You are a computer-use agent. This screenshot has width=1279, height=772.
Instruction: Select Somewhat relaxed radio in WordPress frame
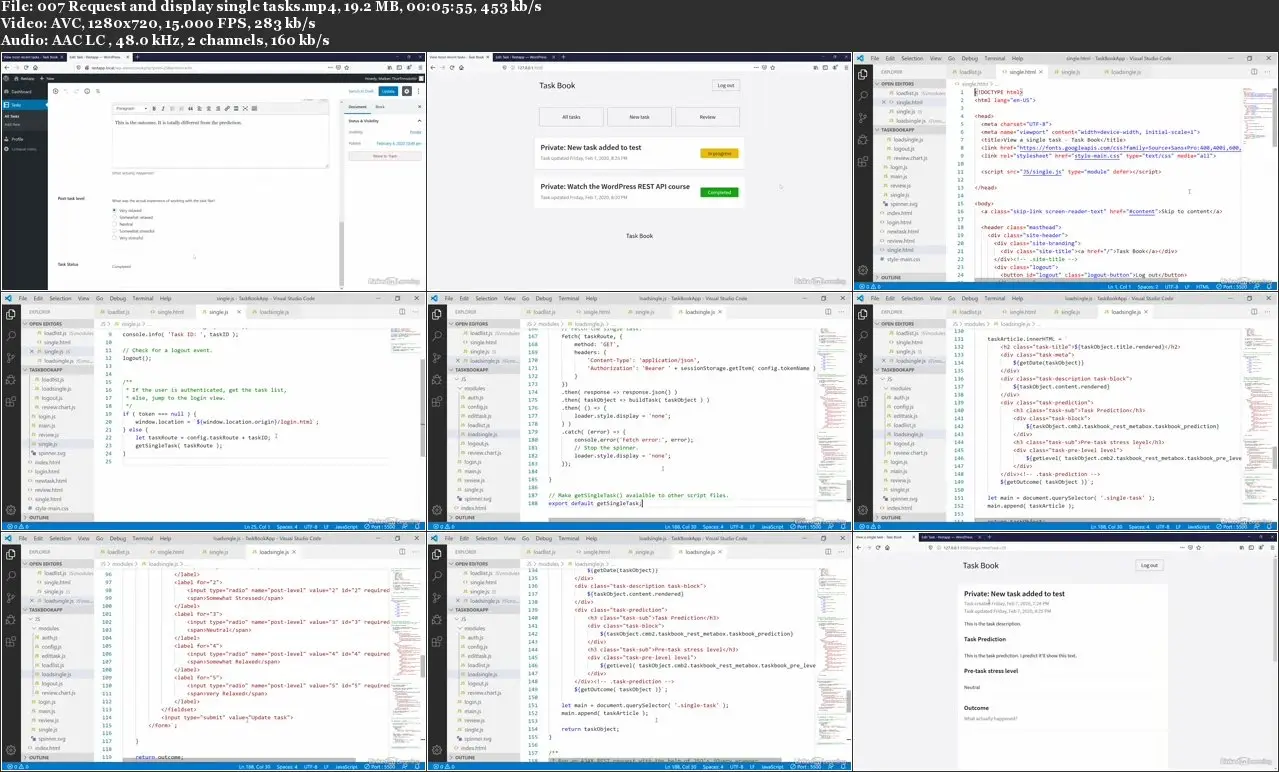(x=114, y=217)
